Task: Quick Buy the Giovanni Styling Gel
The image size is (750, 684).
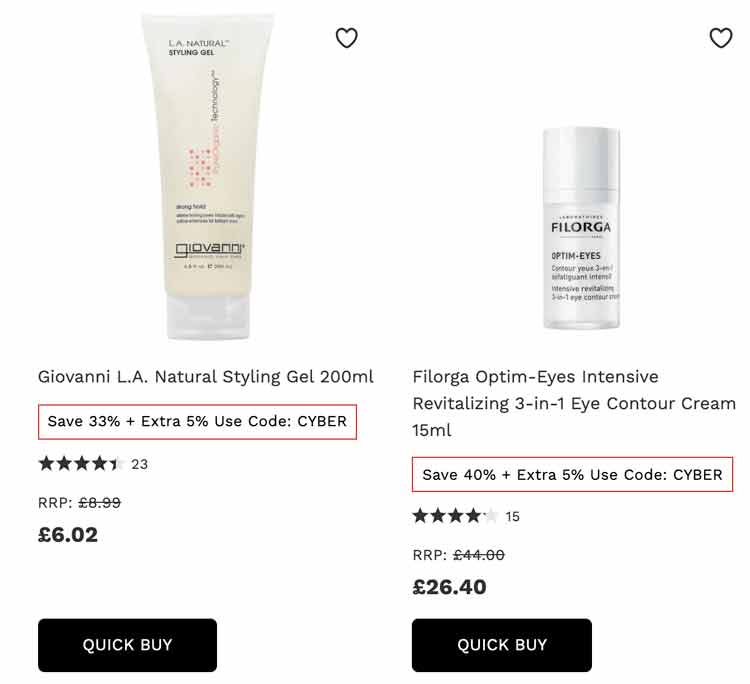Action: (x=127, y=645)
